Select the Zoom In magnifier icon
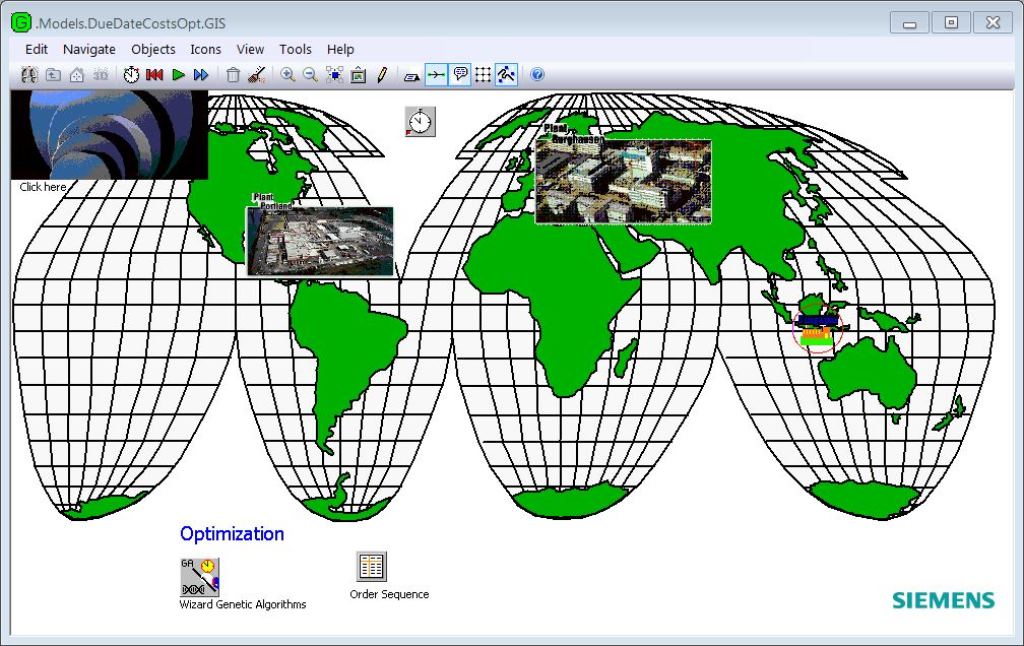Image resolution: width=1024 pixels, height=646 pixels. [287, 74]
